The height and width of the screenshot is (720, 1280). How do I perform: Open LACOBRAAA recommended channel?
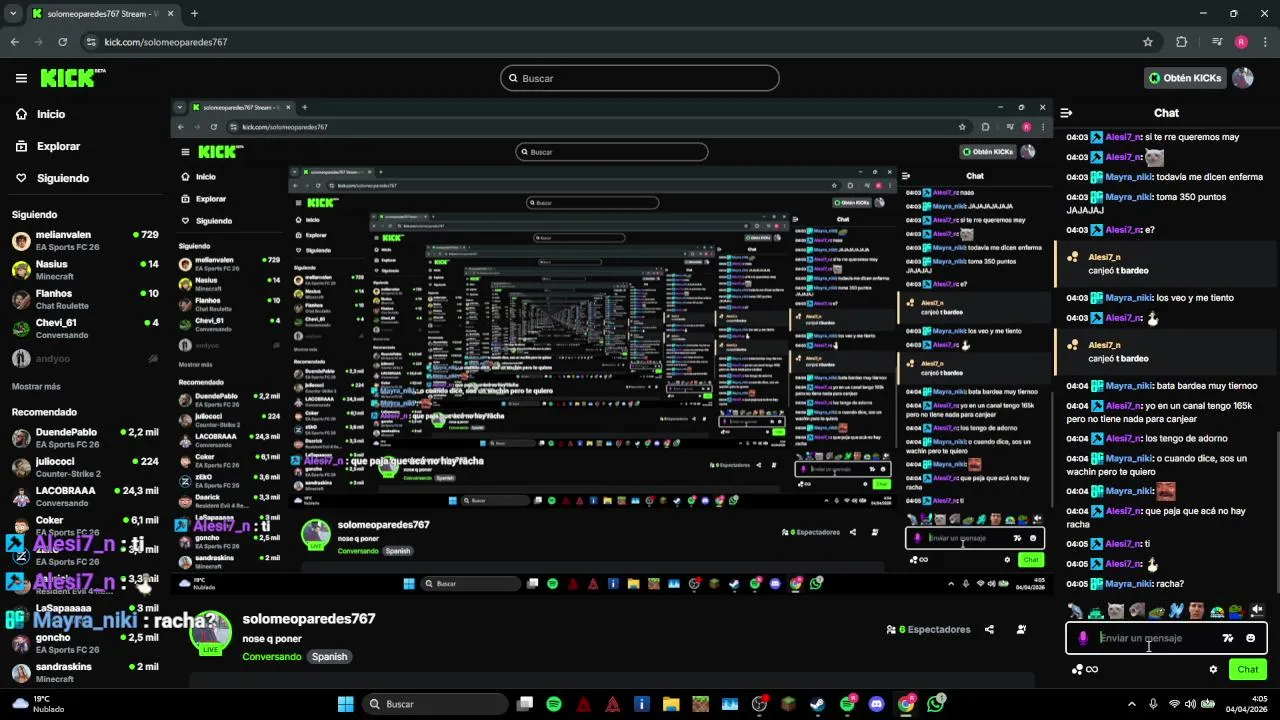click(85, 496)
